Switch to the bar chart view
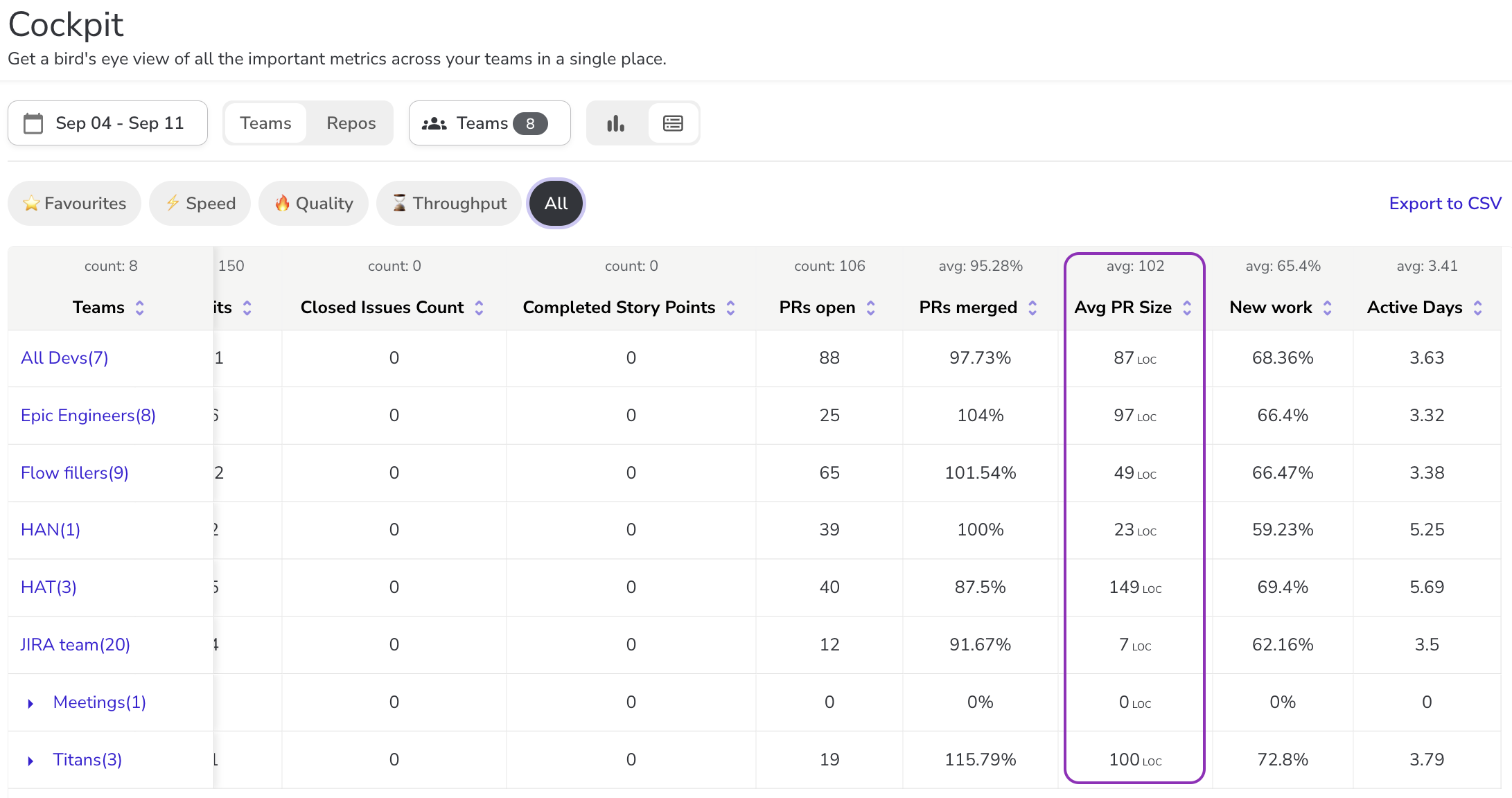 tap(615, 123)
